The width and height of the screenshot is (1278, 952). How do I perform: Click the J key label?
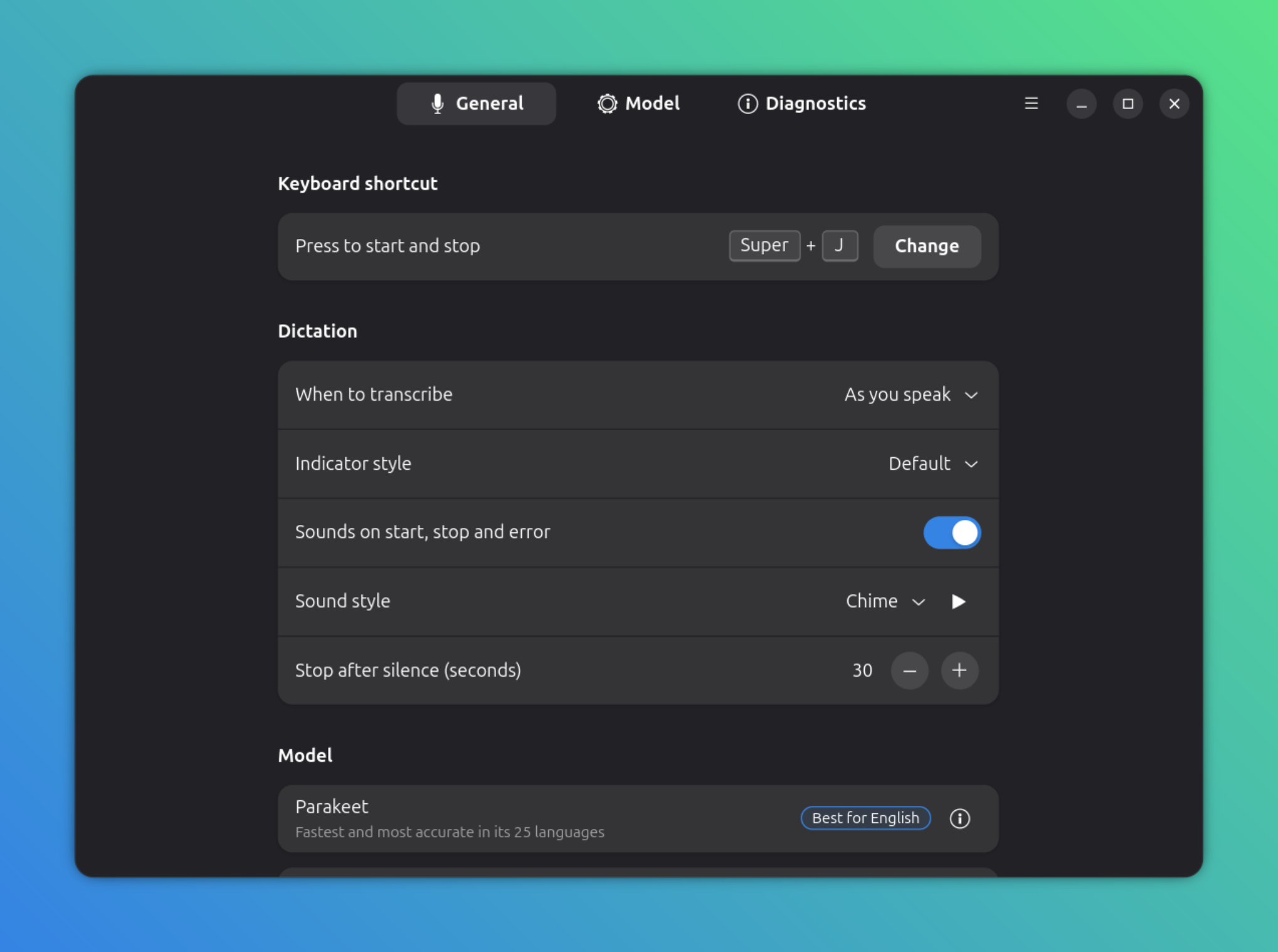click(840, 245)
